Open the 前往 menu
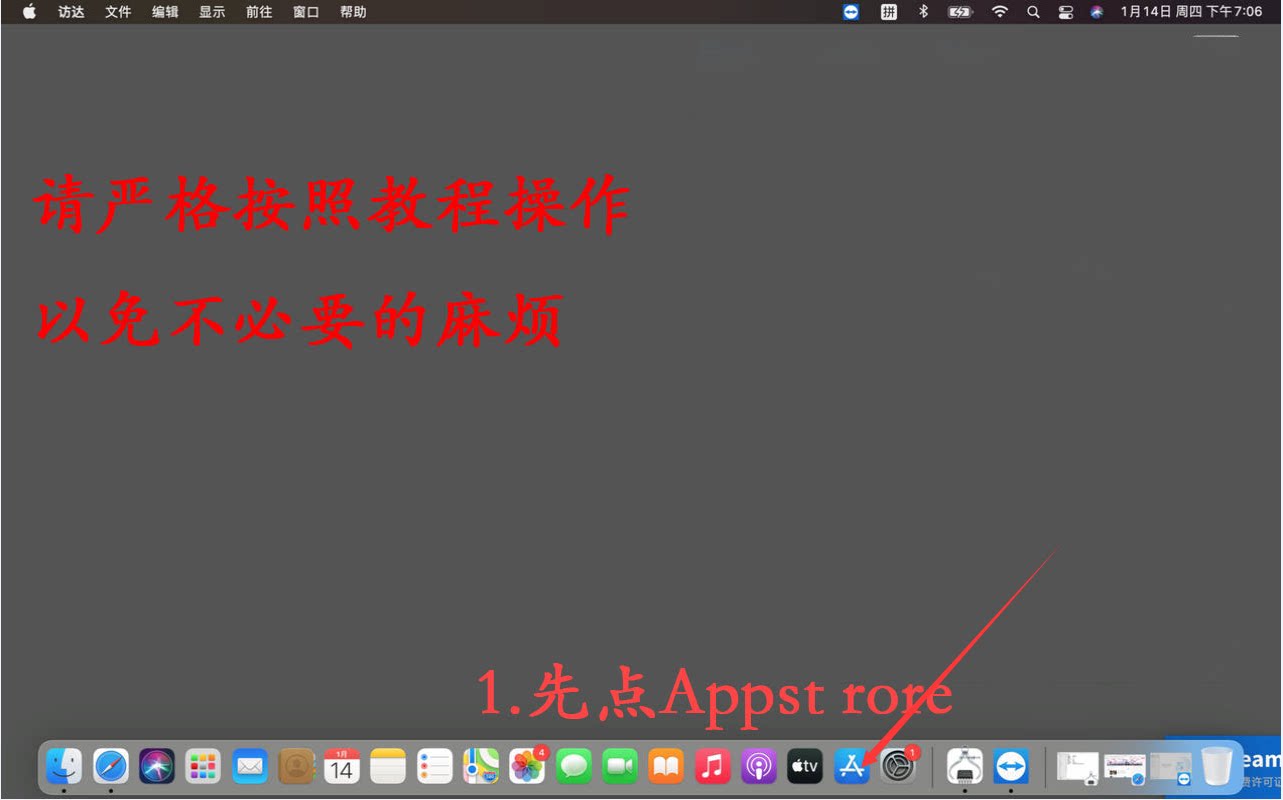 click(x=258, y=12)
